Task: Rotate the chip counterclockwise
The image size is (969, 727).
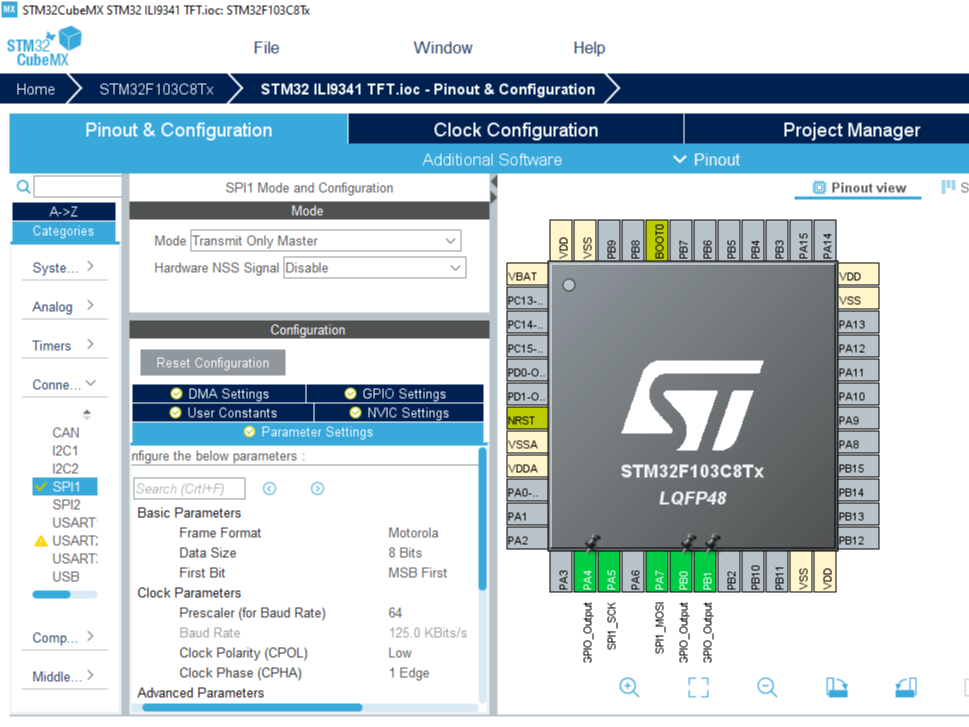Action: tap(904, 687)
